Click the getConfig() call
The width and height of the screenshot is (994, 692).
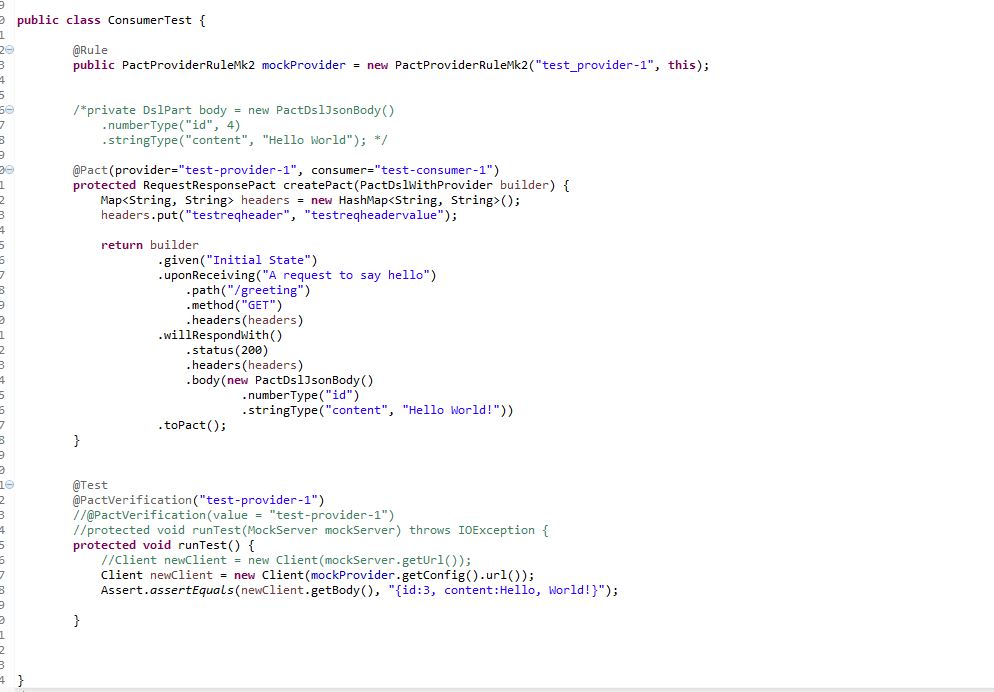pos(441,575)
